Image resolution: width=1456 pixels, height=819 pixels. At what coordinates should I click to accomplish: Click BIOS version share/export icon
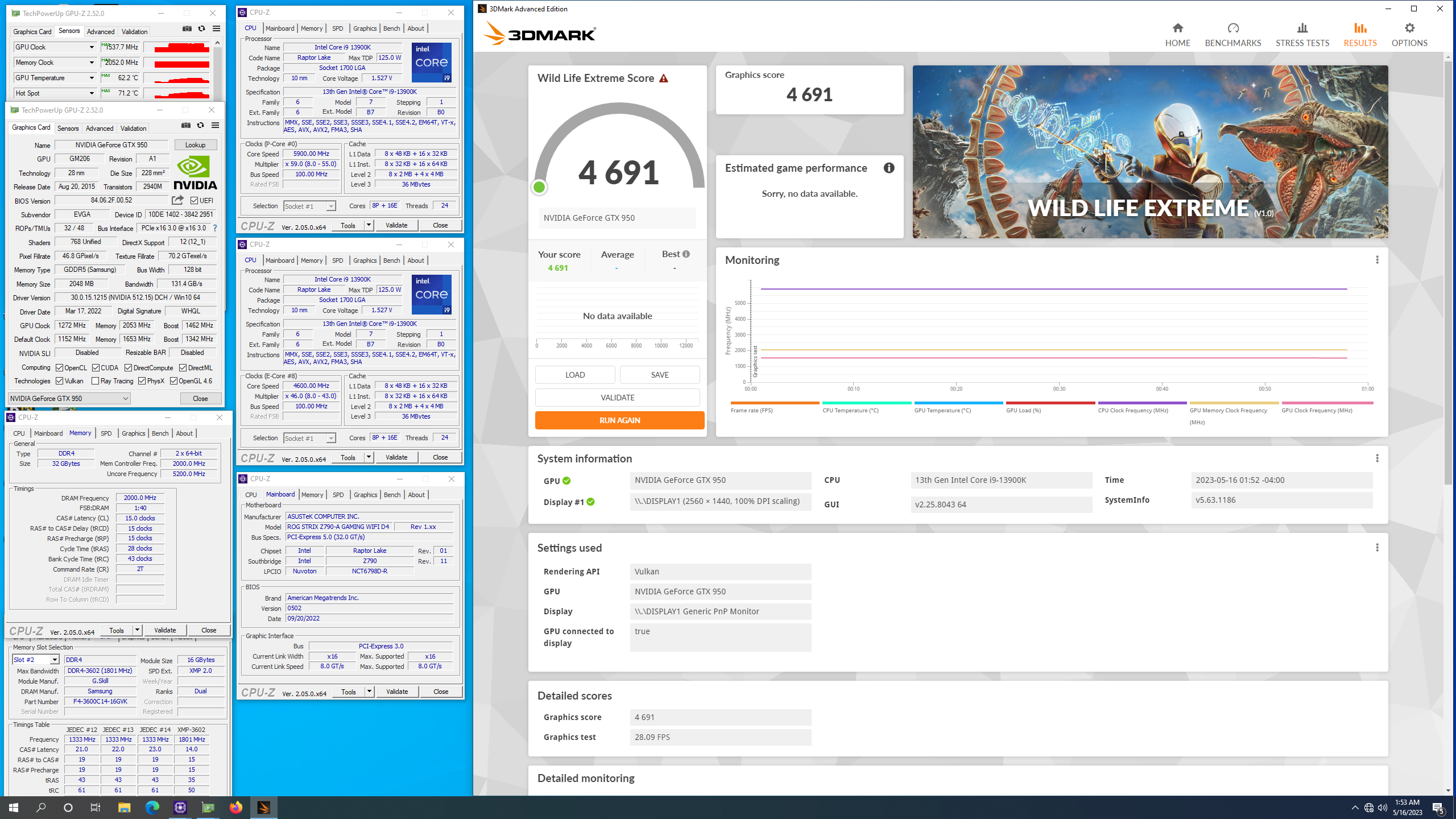click(177, 200)
